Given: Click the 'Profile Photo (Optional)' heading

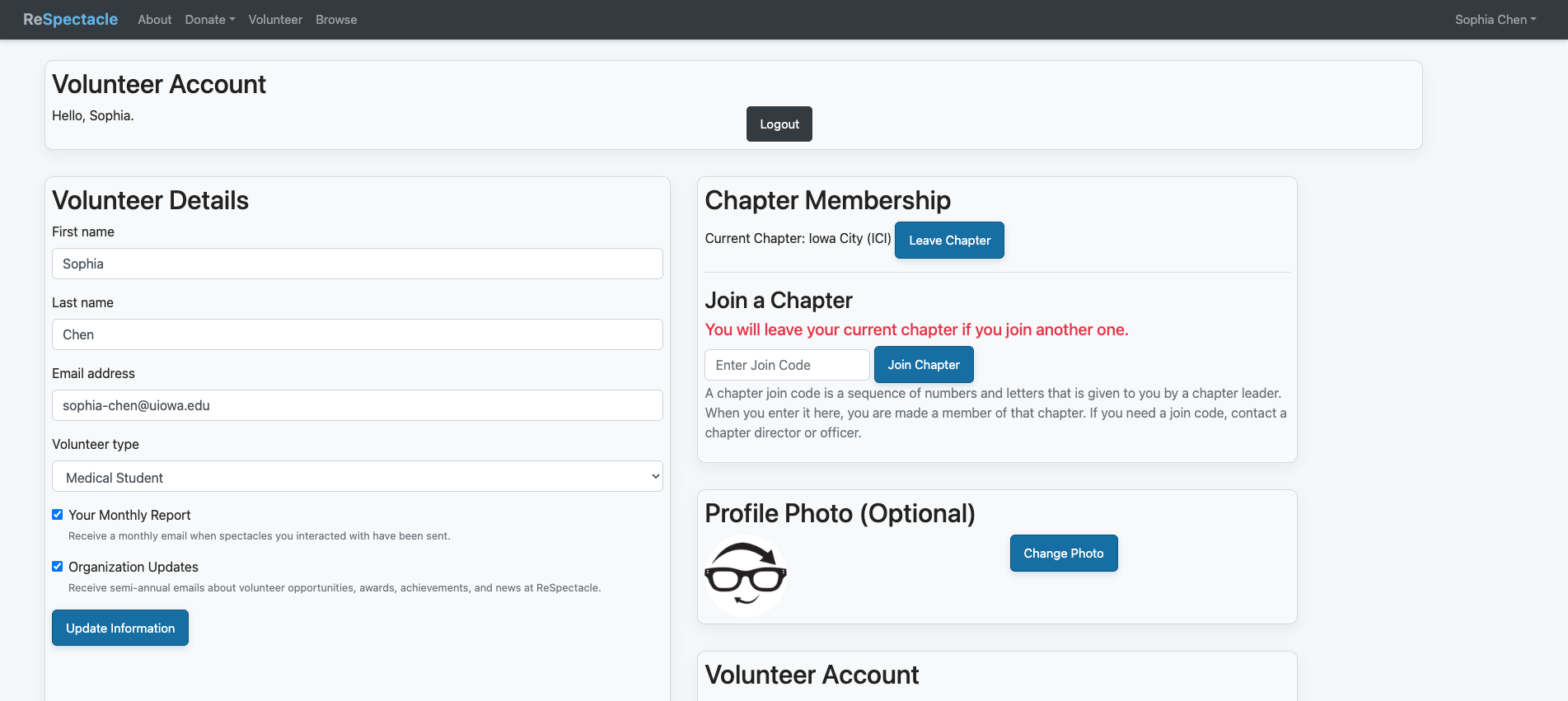Looking at the screenshot, I should 840,513.
